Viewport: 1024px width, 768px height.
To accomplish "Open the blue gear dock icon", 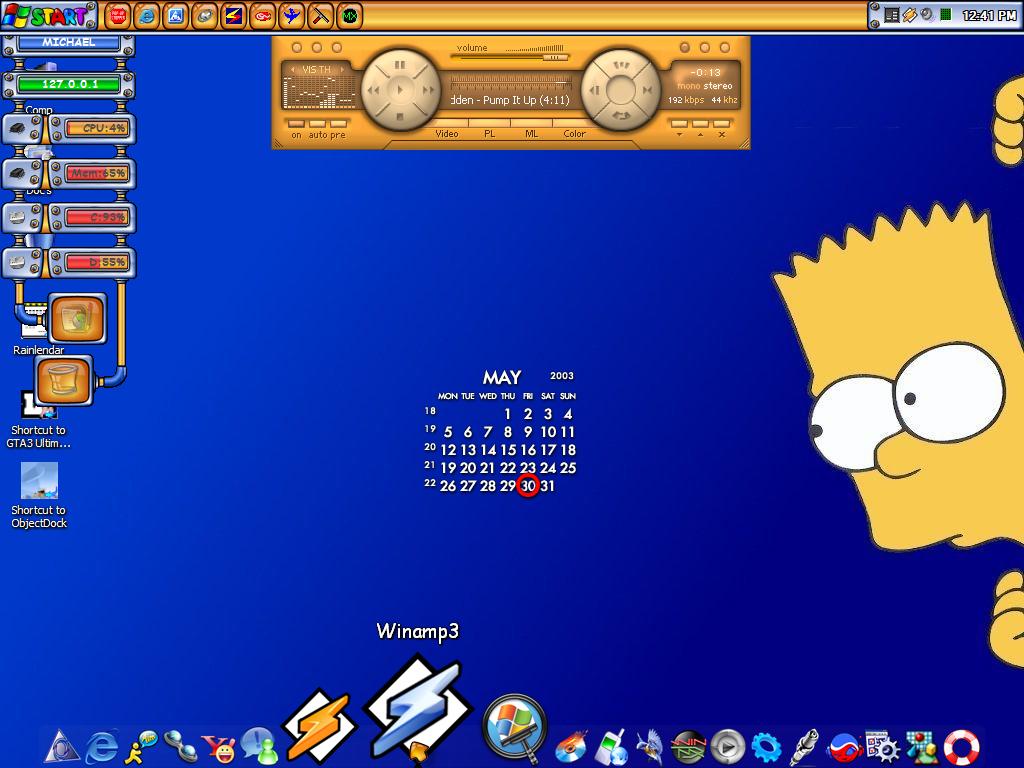I will [766, 747].
